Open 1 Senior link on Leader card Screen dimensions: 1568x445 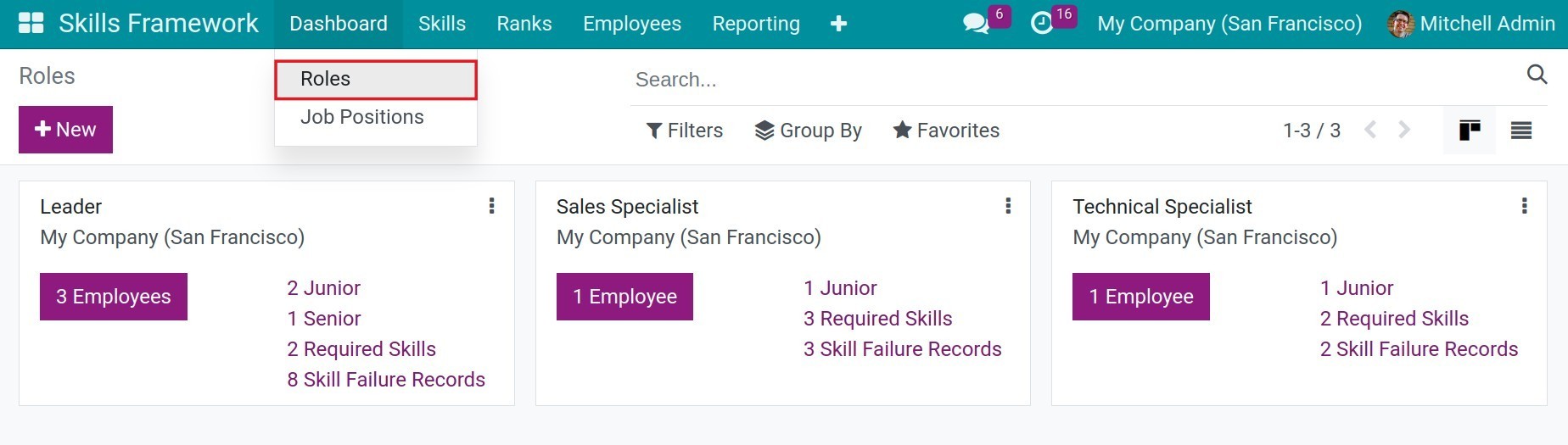pos(323,319)
